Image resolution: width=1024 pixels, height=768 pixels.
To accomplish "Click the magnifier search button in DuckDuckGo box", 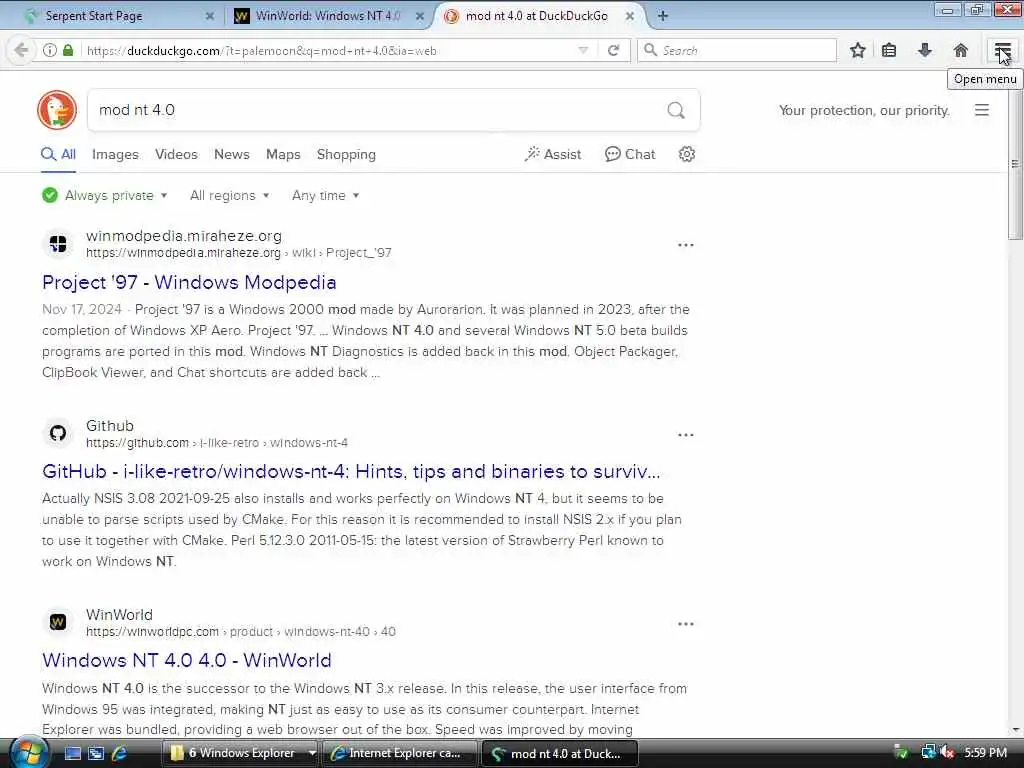I will click(x=676, y=110).
